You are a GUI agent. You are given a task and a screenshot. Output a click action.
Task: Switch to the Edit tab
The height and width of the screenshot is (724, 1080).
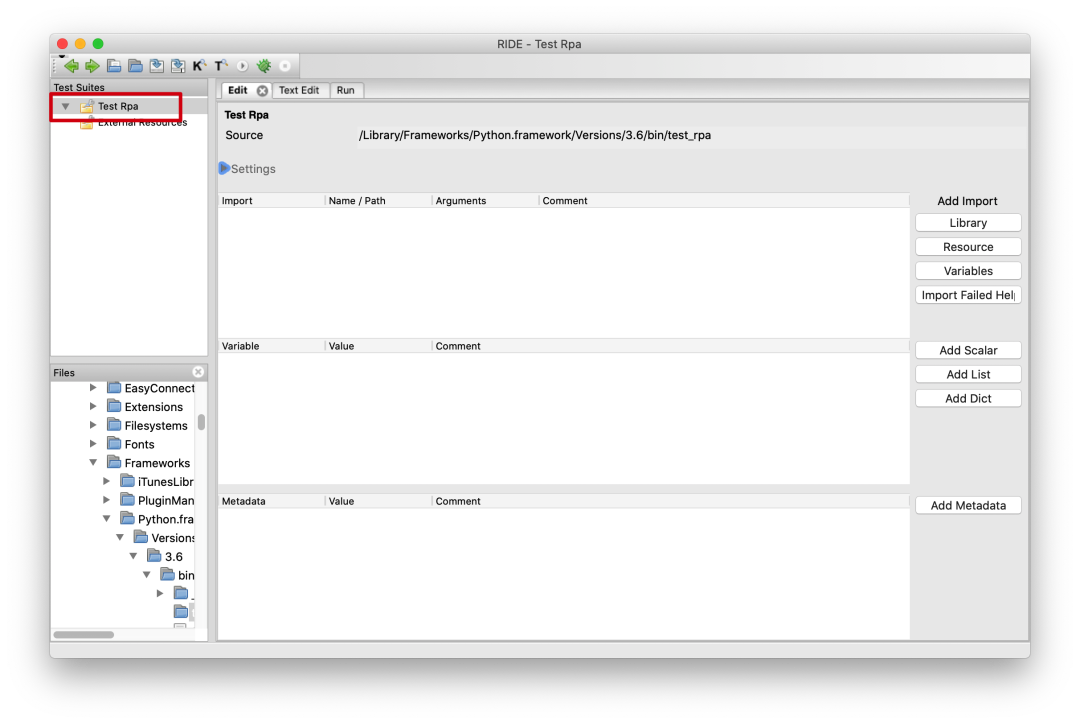pos(238,90)
